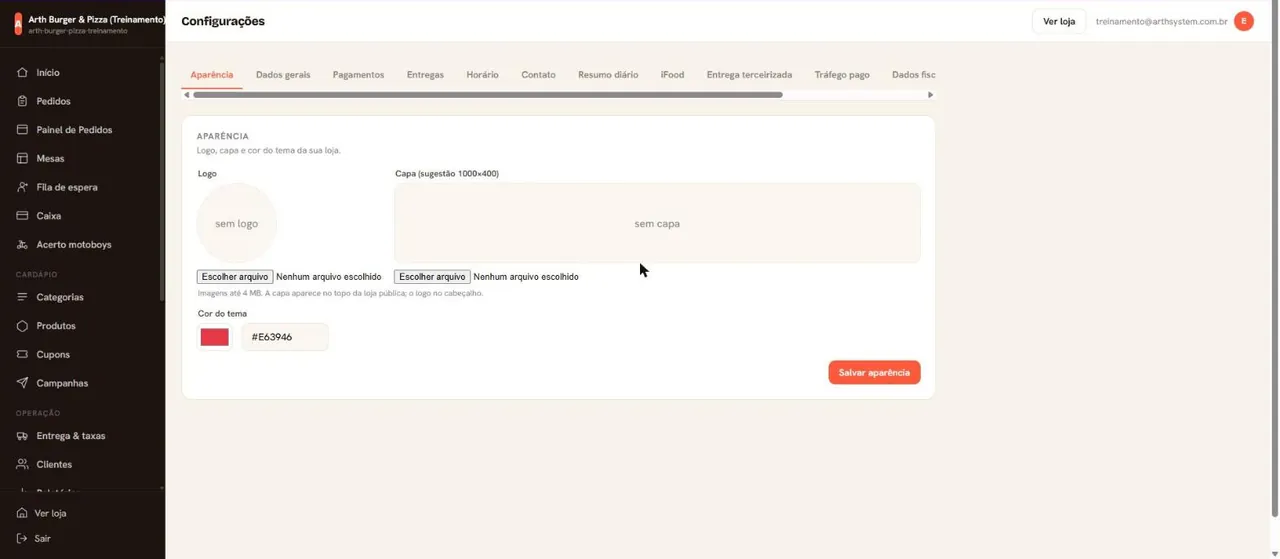
Task: Open Campanhas paper-plane icon
Action: [x=22, y=383]
